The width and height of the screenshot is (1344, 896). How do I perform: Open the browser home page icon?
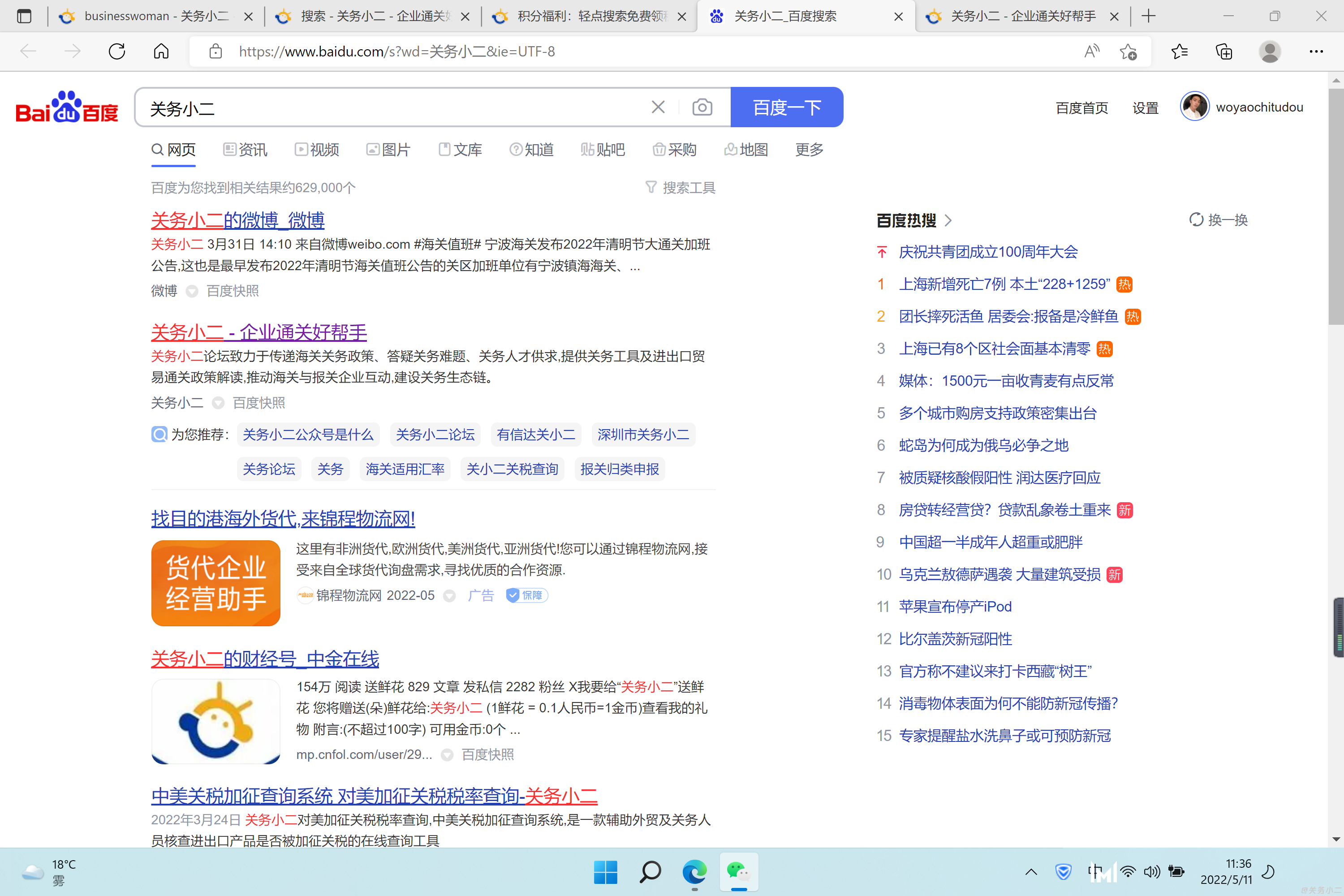[x=161, y=52]
